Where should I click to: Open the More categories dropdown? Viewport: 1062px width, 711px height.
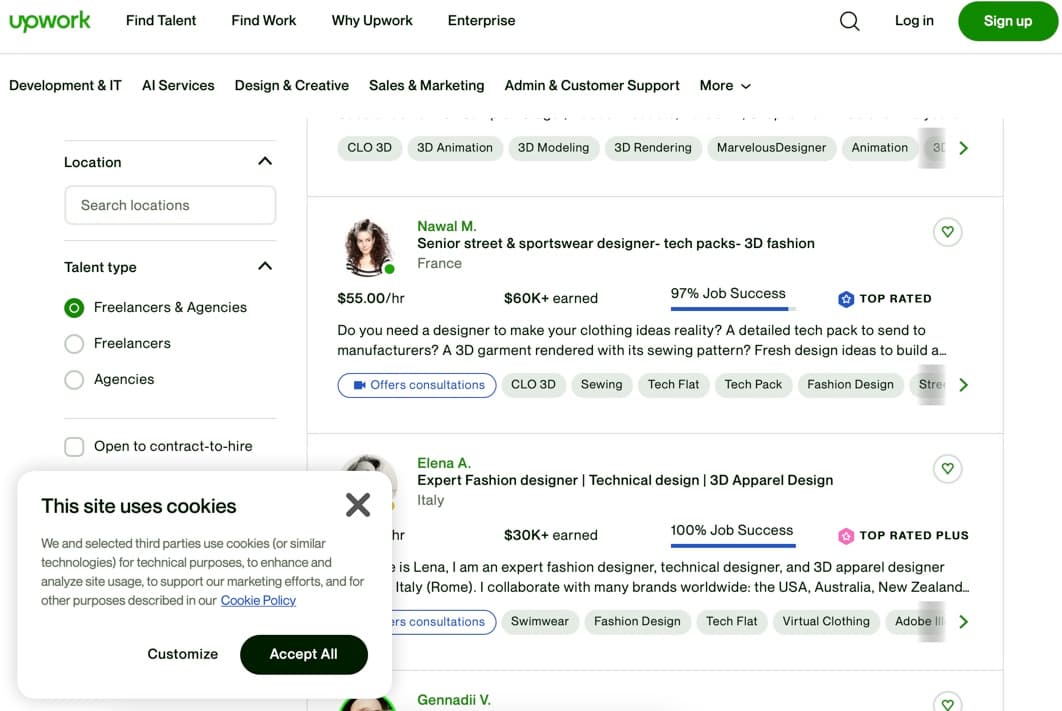[724, 85]
